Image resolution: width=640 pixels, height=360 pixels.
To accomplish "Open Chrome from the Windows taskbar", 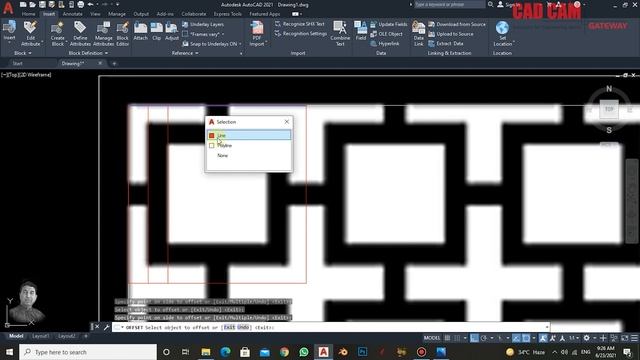I will pos(284,352).
